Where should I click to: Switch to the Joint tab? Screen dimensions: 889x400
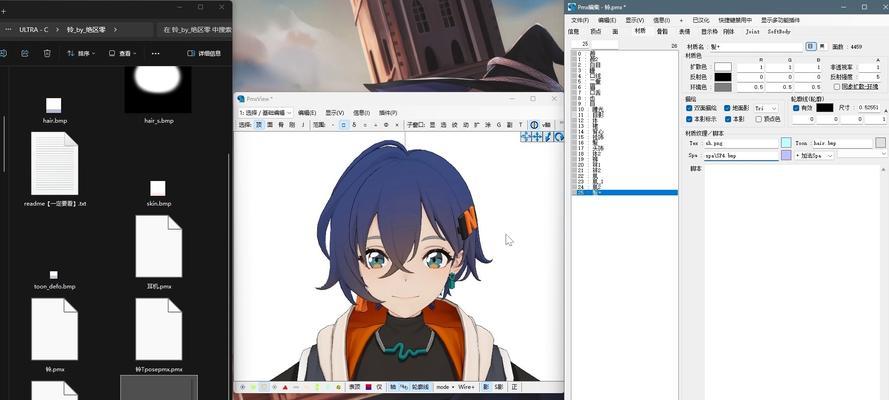(x=752, y=32)
